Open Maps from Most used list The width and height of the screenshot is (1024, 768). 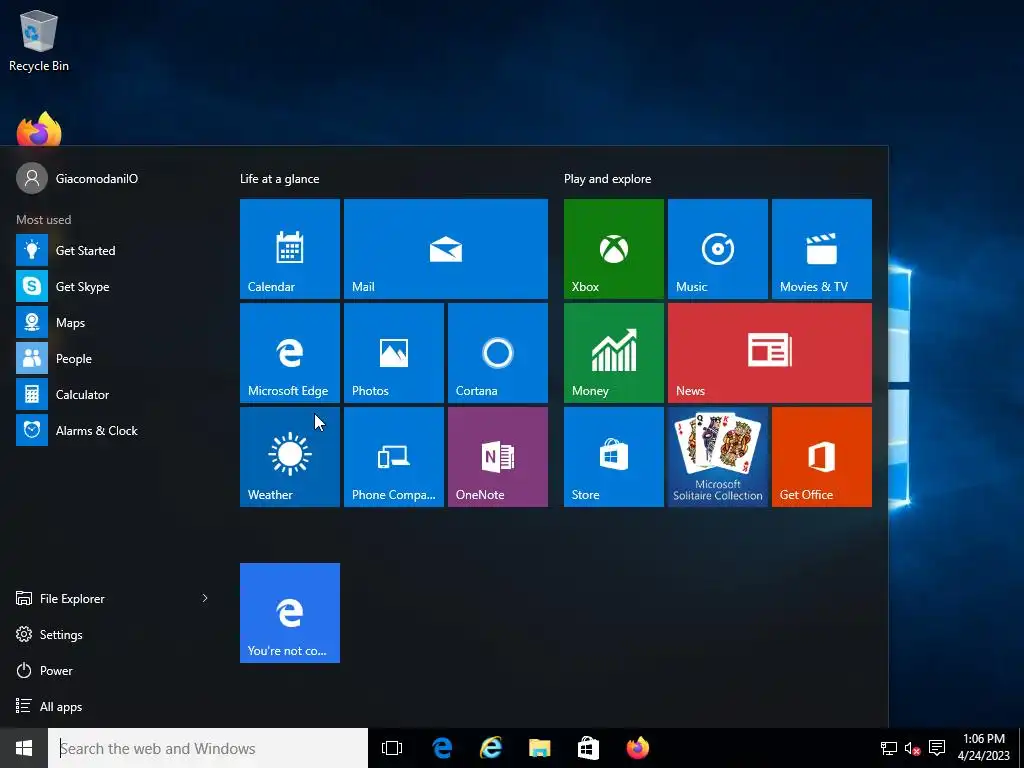(112, 323)
